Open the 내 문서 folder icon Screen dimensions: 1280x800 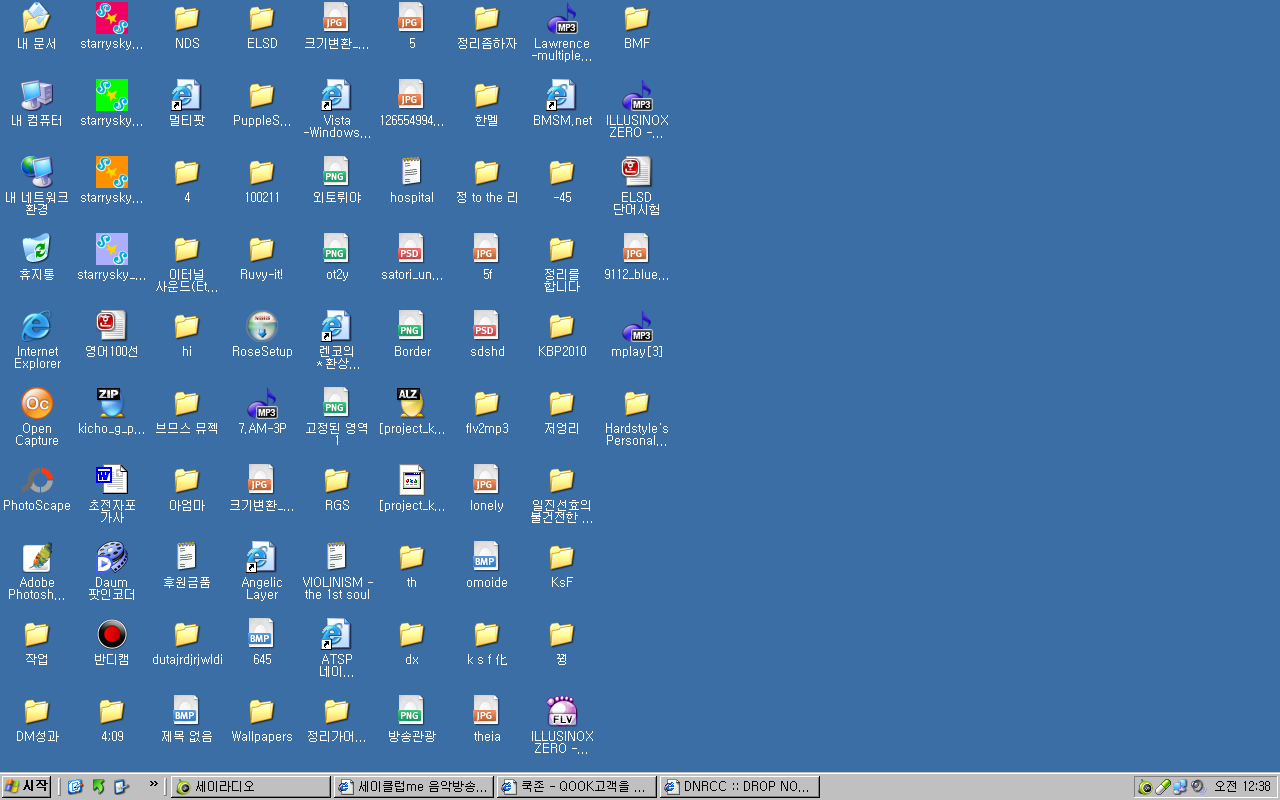click(x=37, y=19)
